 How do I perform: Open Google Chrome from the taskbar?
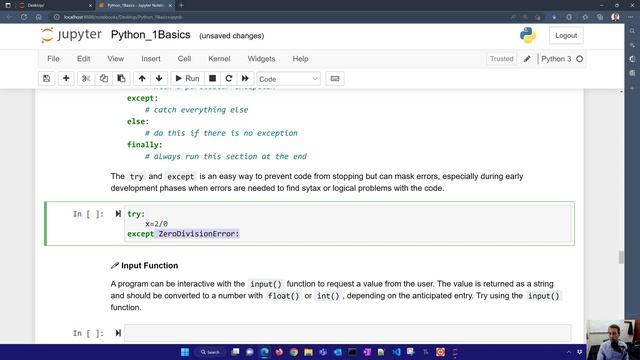294,352
